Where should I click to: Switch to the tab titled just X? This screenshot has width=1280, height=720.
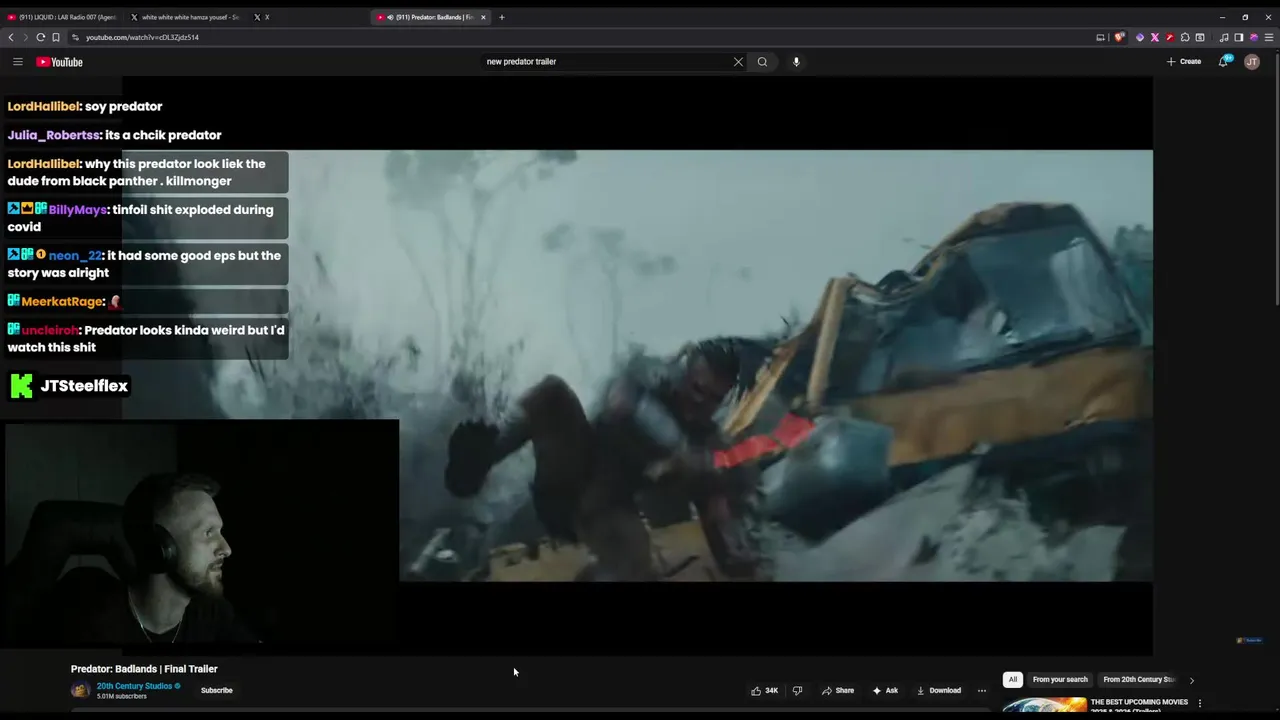tap(262, 17)
